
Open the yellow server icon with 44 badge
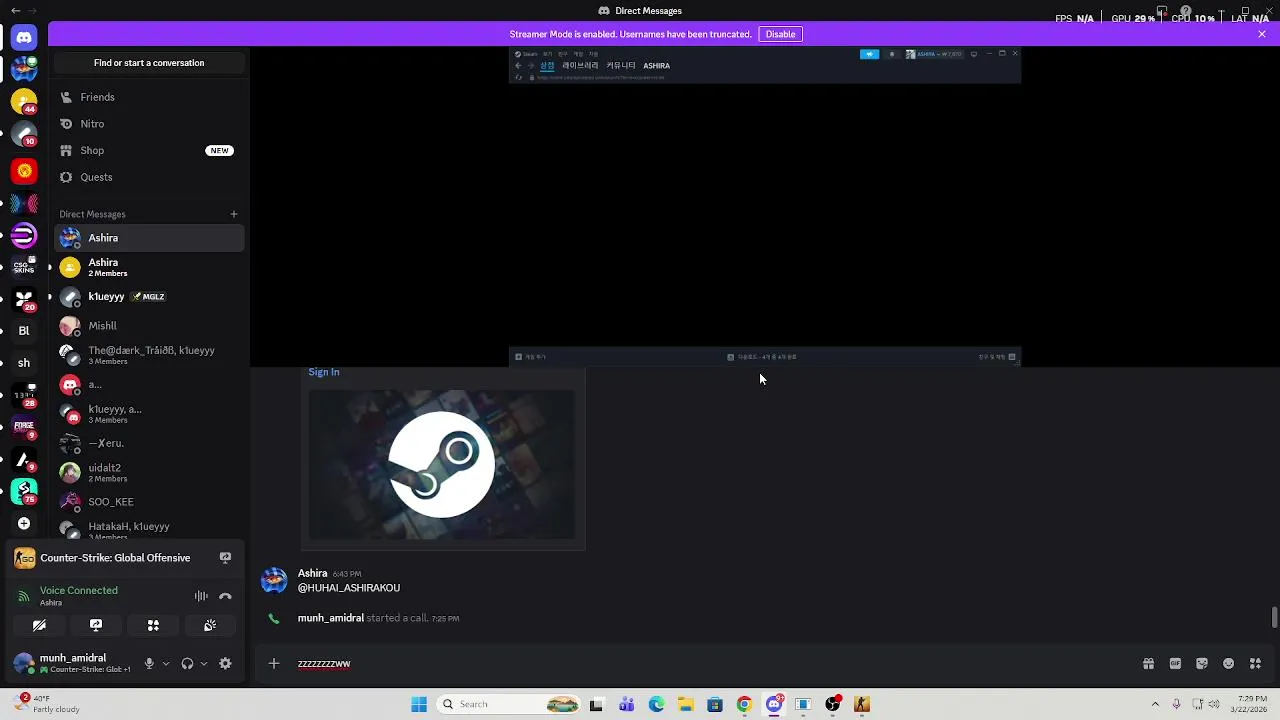point(24,102)
